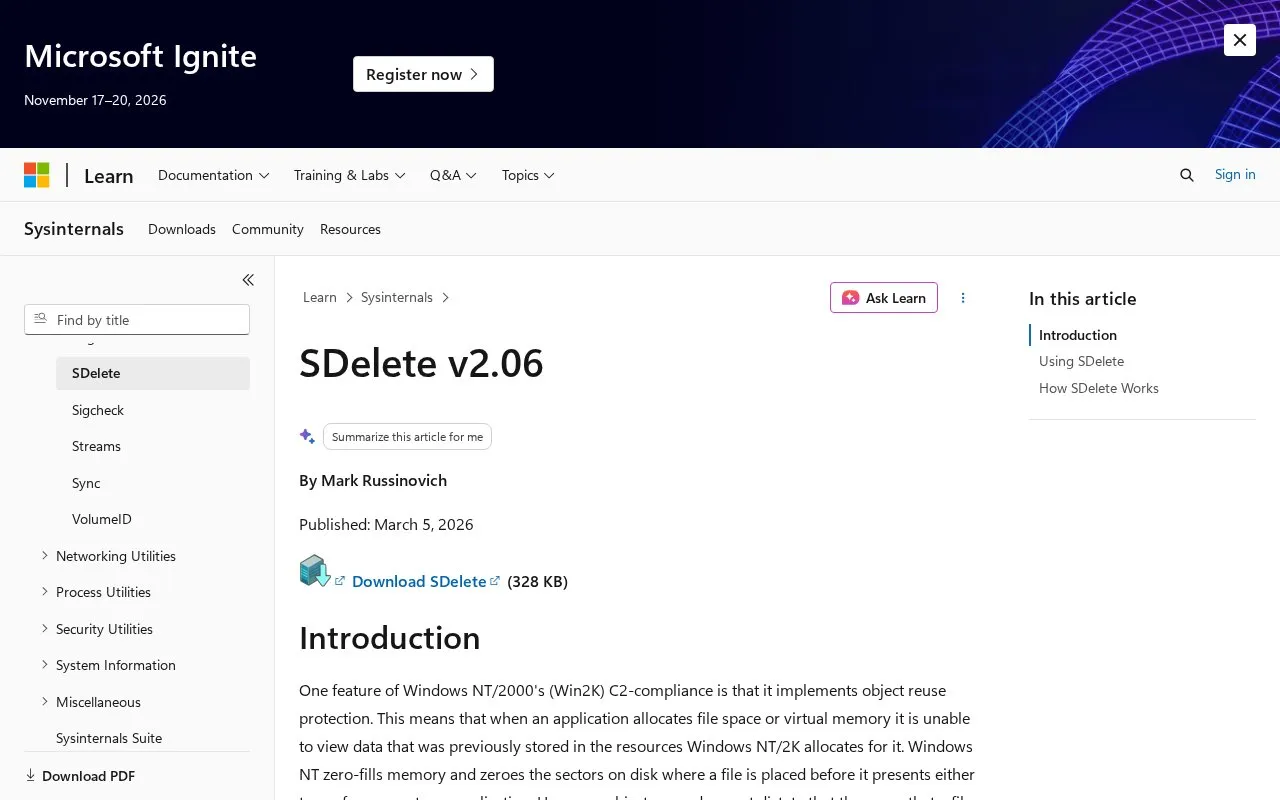Click the Ask Learn button
The width and height of the screenshot is (1280, 800).
pos(884,298)
